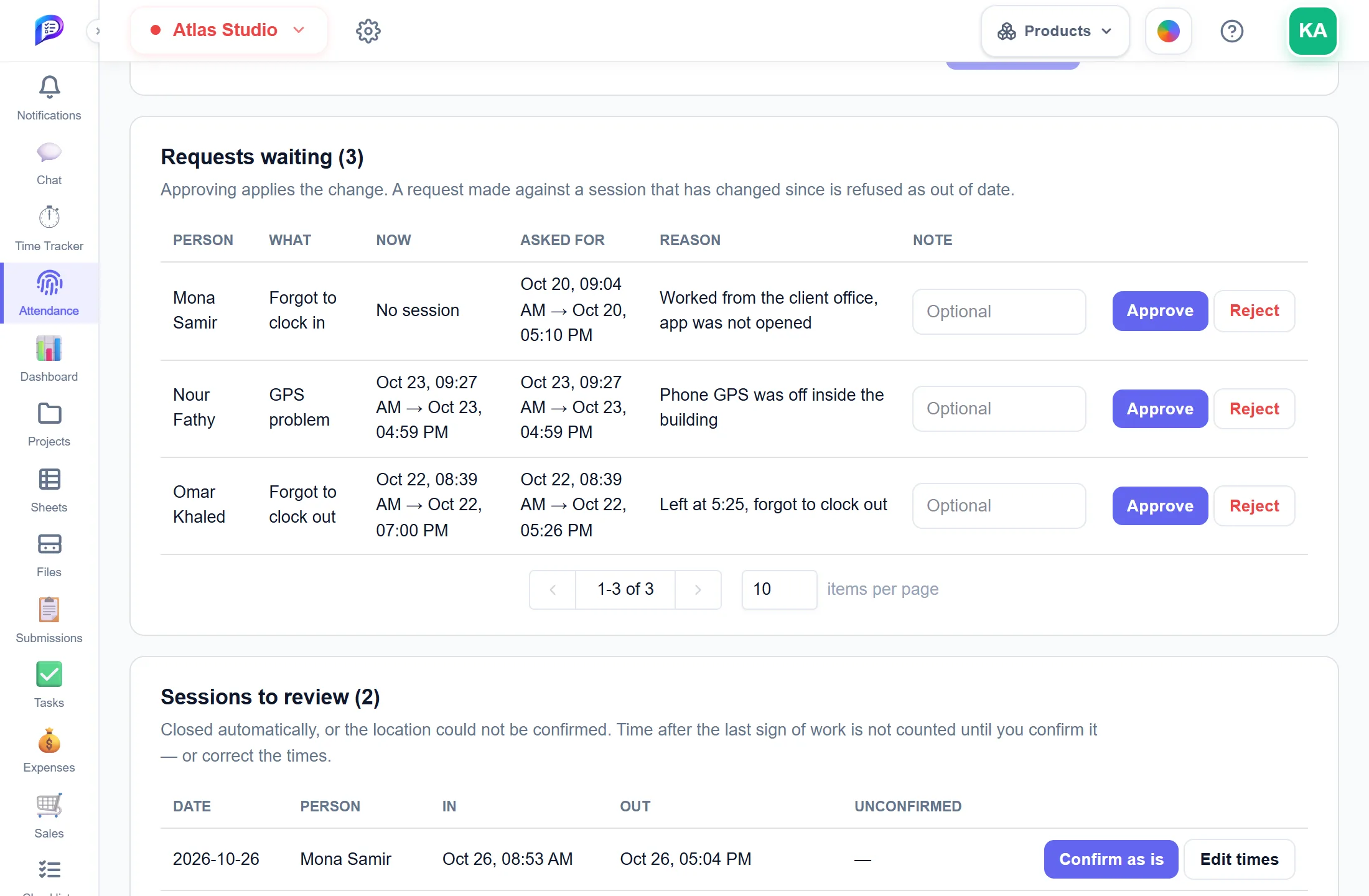Focus the note field for Nour Fathy
This screenshot has width=1369, height=896.
[x=999, y=409]
